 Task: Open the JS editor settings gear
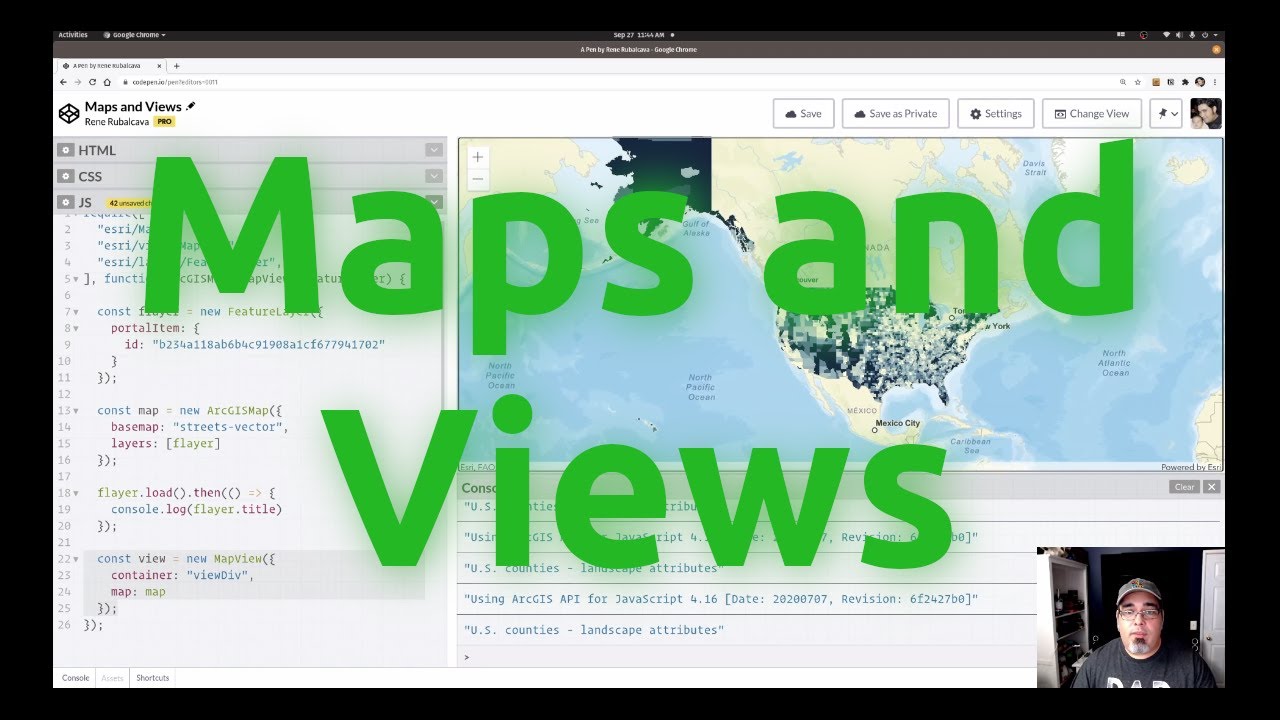pyautogui.click(x=66, y=202)
